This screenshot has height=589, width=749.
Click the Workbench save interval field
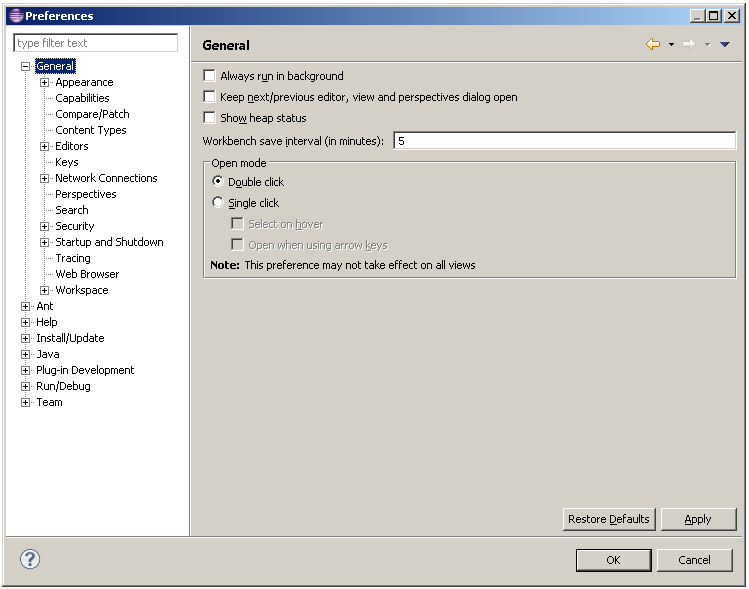pyautogui.click(x=565, y=140)
